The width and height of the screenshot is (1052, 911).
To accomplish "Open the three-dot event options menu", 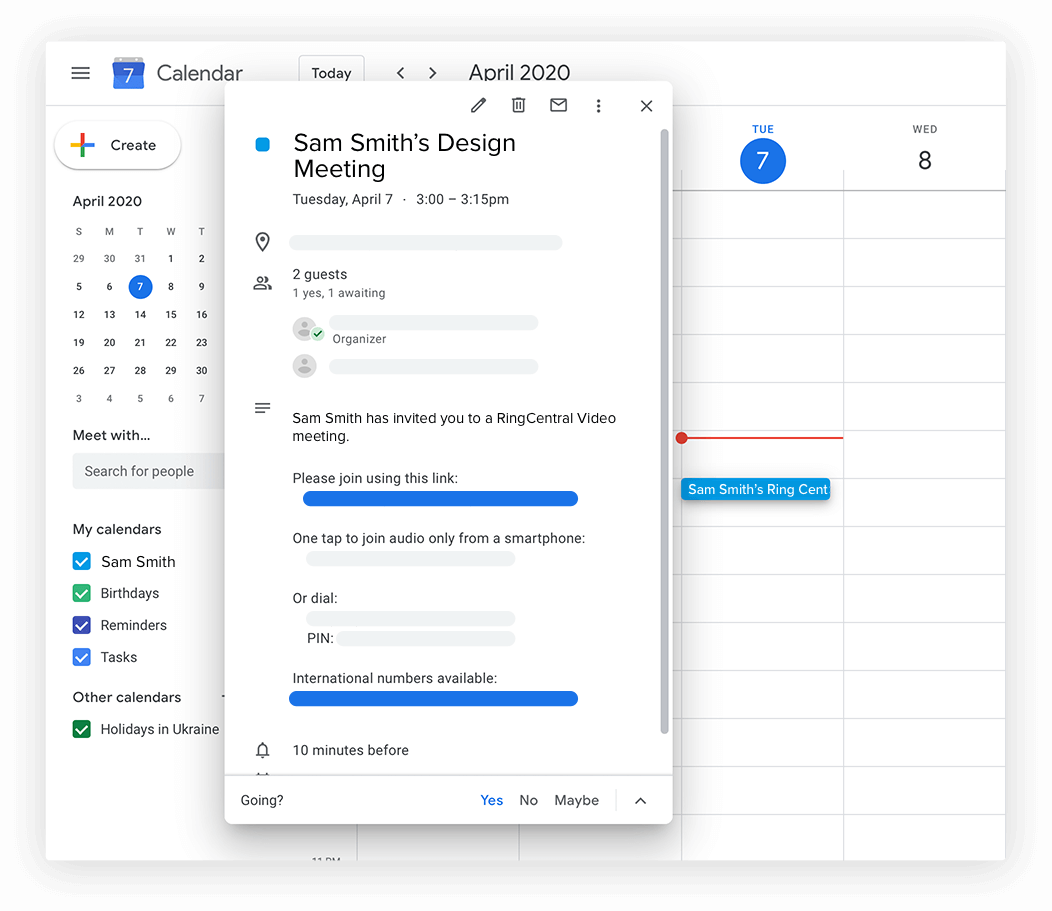I will pos(598,106).
